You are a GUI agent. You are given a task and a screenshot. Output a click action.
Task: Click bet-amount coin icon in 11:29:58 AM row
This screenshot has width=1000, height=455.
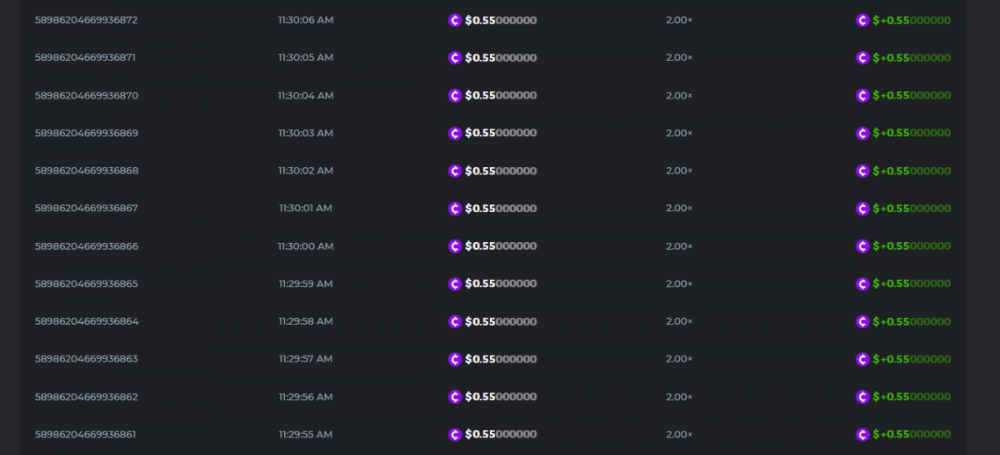(455, 321)
